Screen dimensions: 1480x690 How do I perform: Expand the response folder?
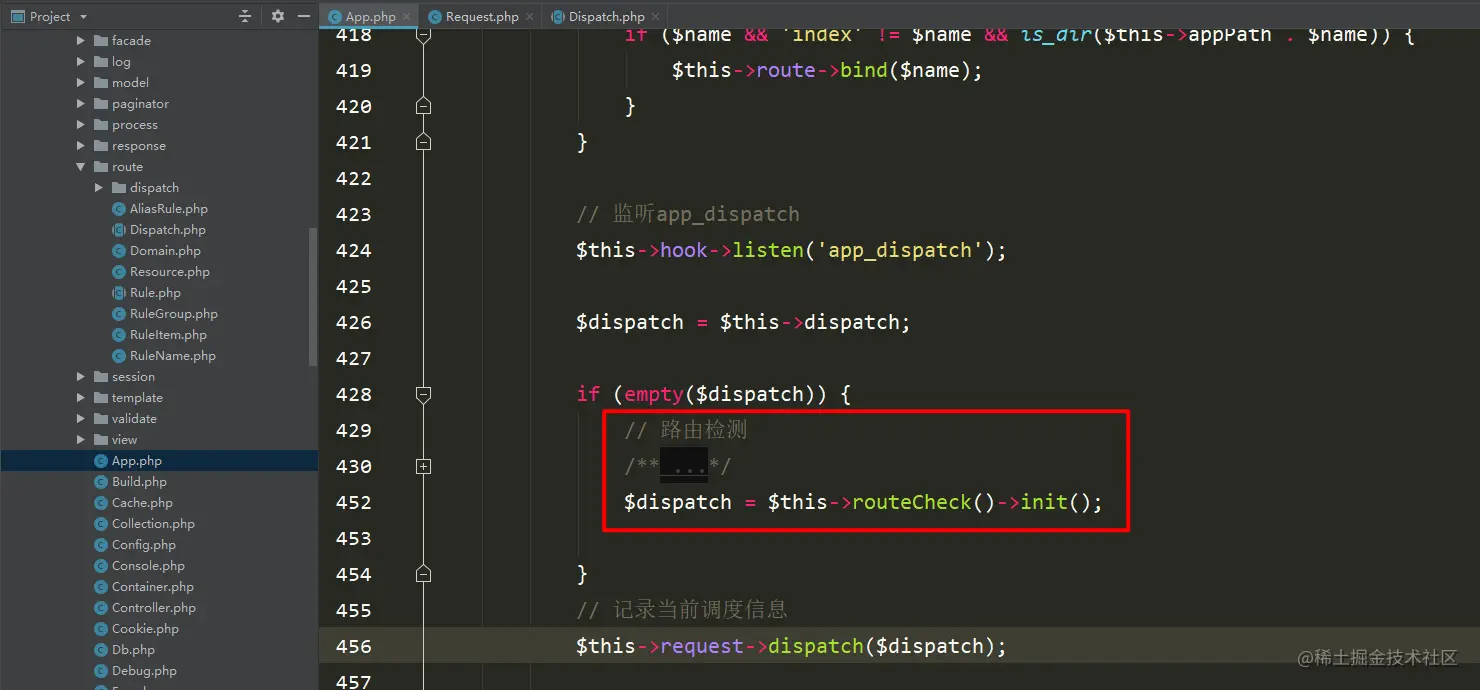pyautogui.click(x=81, y=146)
